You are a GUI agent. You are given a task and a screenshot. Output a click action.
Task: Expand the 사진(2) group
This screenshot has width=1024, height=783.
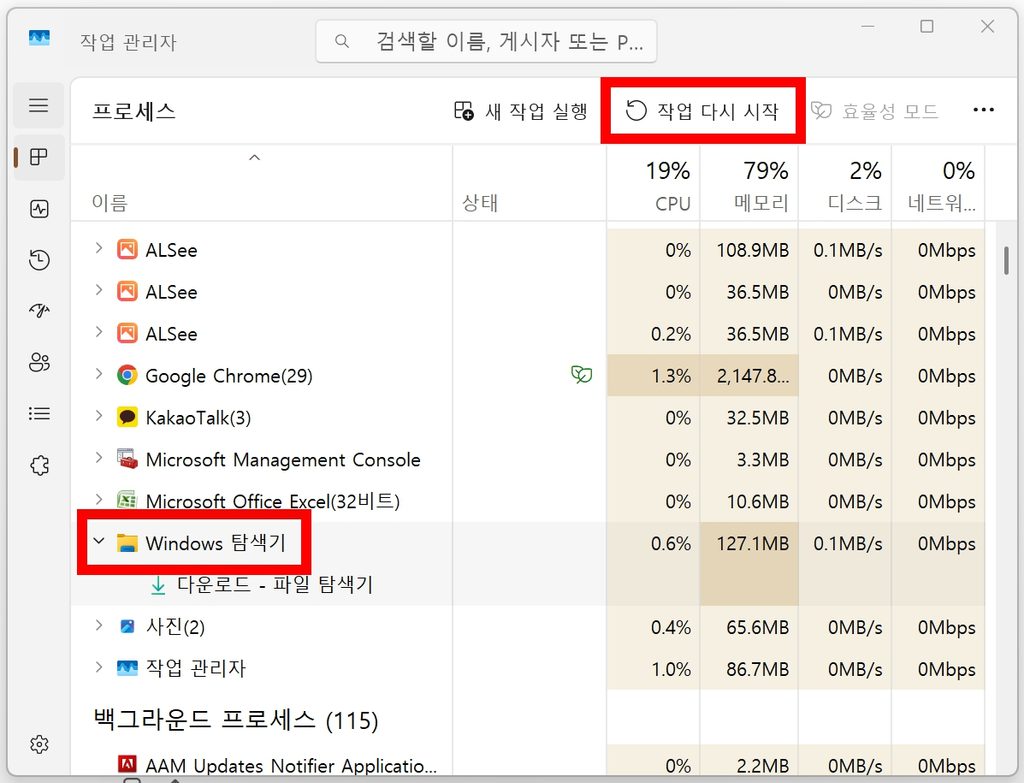point(99,625)
